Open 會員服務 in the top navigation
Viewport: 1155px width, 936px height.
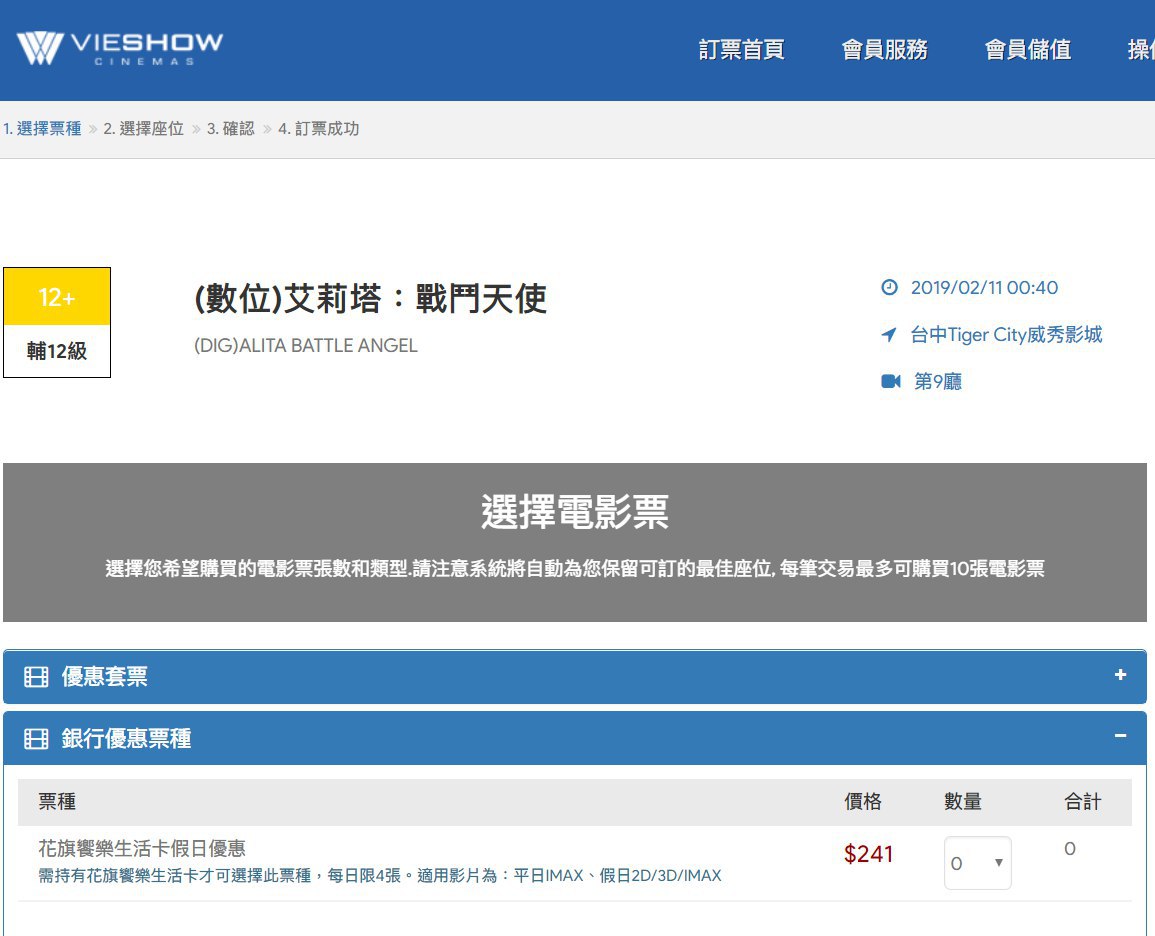(884, 50)
